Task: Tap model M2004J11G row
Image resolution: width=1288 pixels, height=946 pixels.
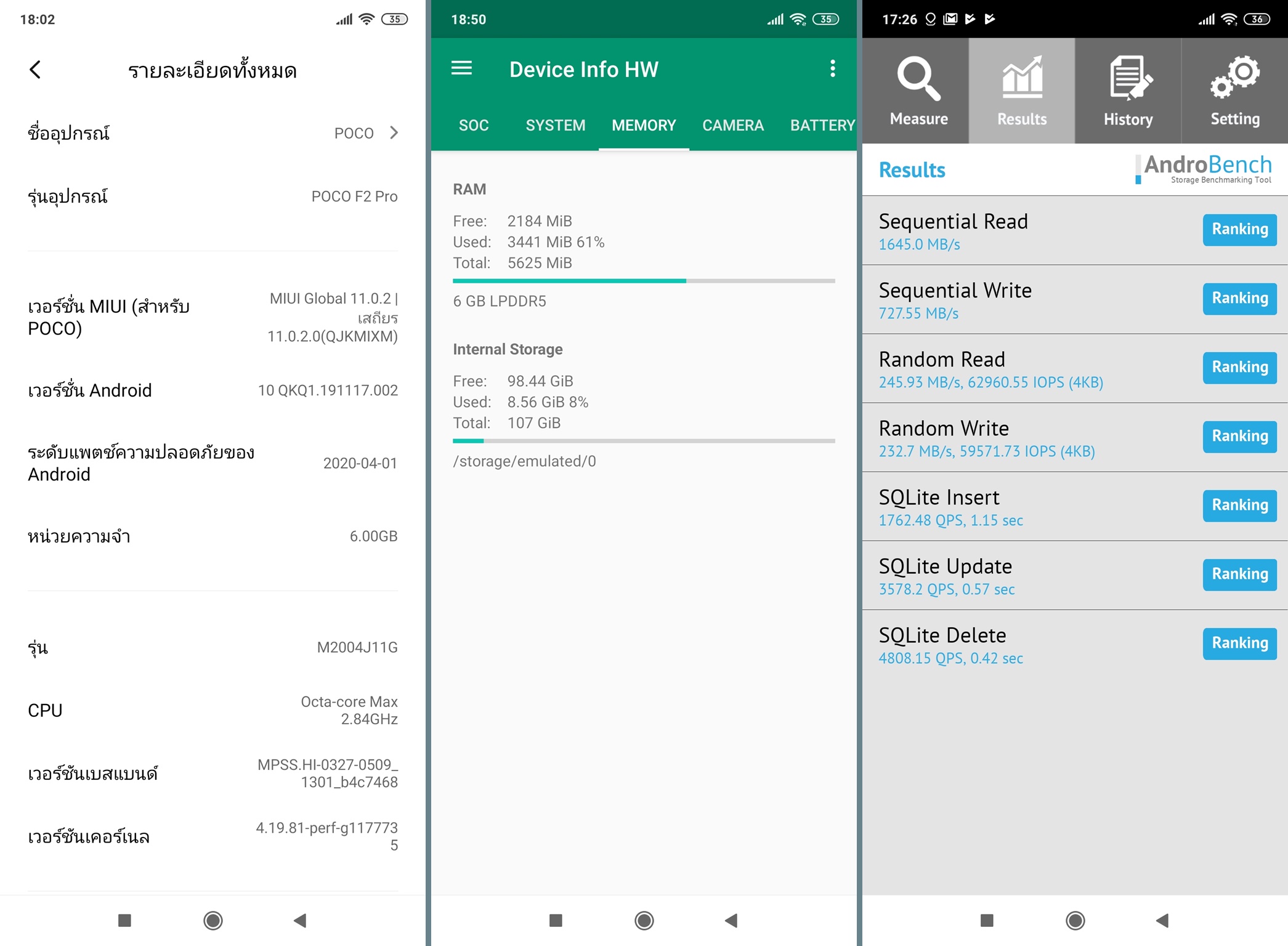Action: click(213, 647)
